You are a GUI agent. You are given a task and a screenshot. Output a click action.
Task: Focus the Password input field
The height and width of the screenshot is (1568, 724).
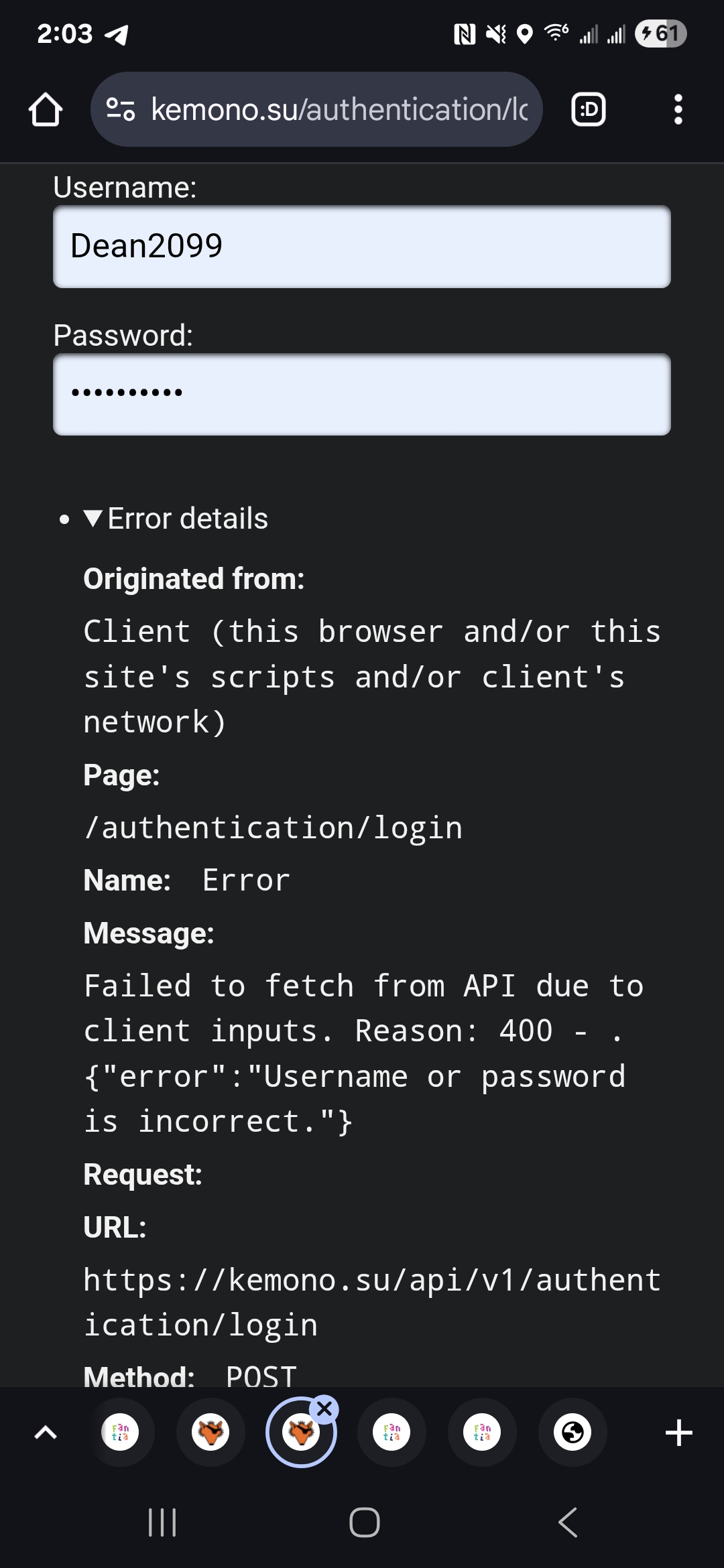[x=362, y=395]
